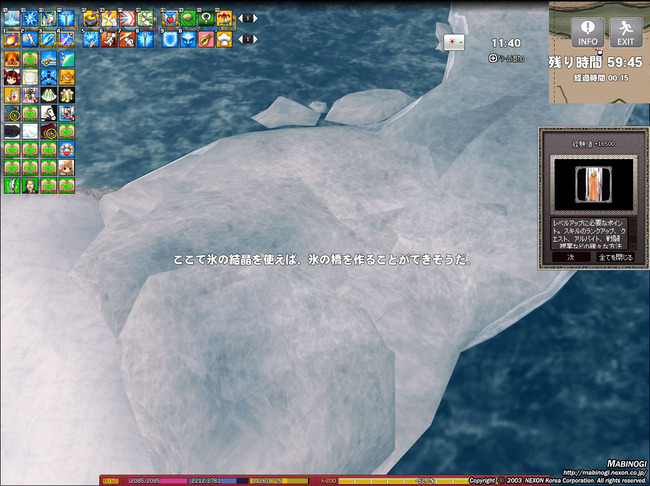Use the green feather icon
The height and width of the screenshot is (486, 650).
12,185
